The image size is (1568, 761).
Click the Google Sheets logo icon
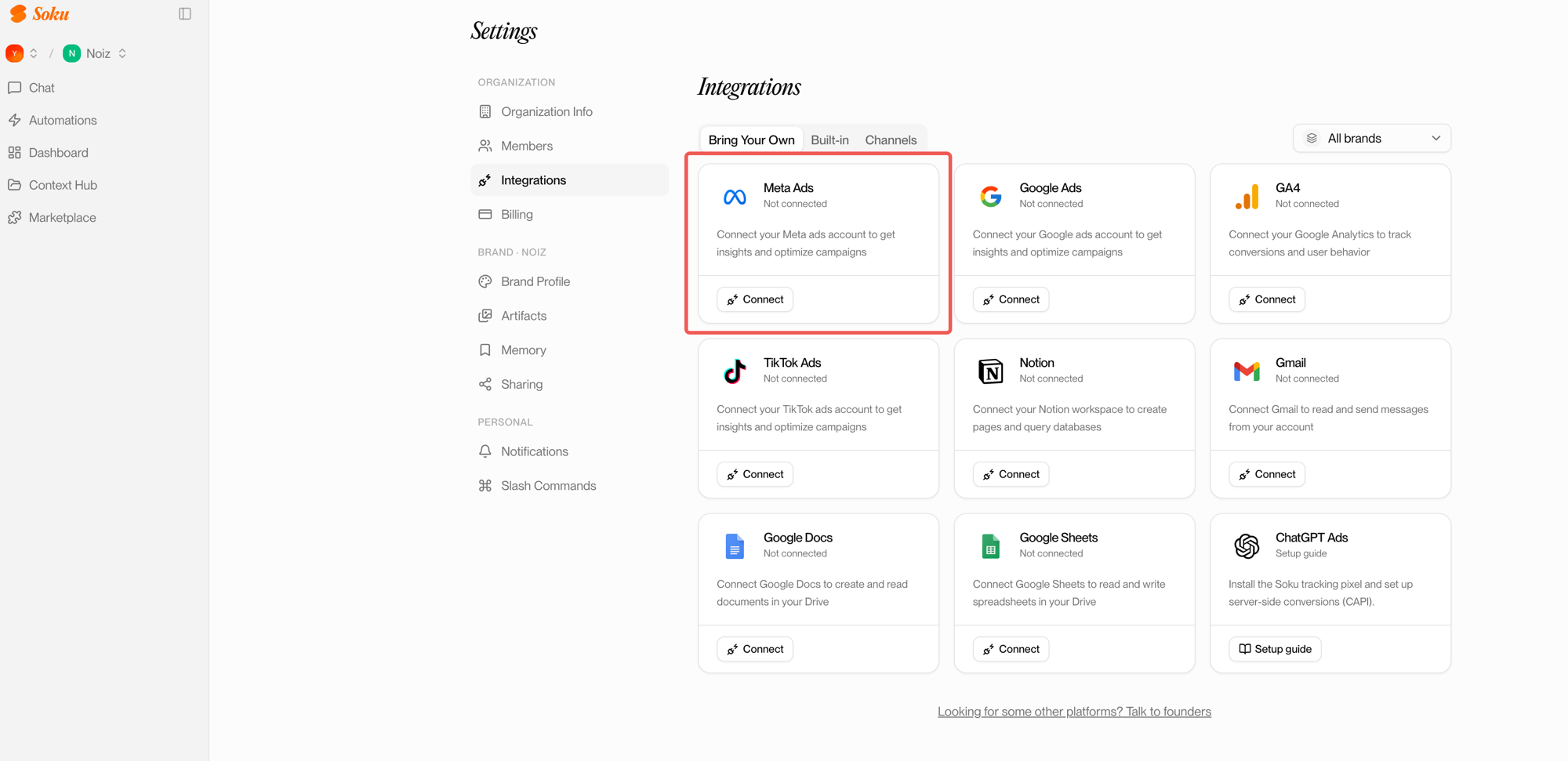coord(991,545)
